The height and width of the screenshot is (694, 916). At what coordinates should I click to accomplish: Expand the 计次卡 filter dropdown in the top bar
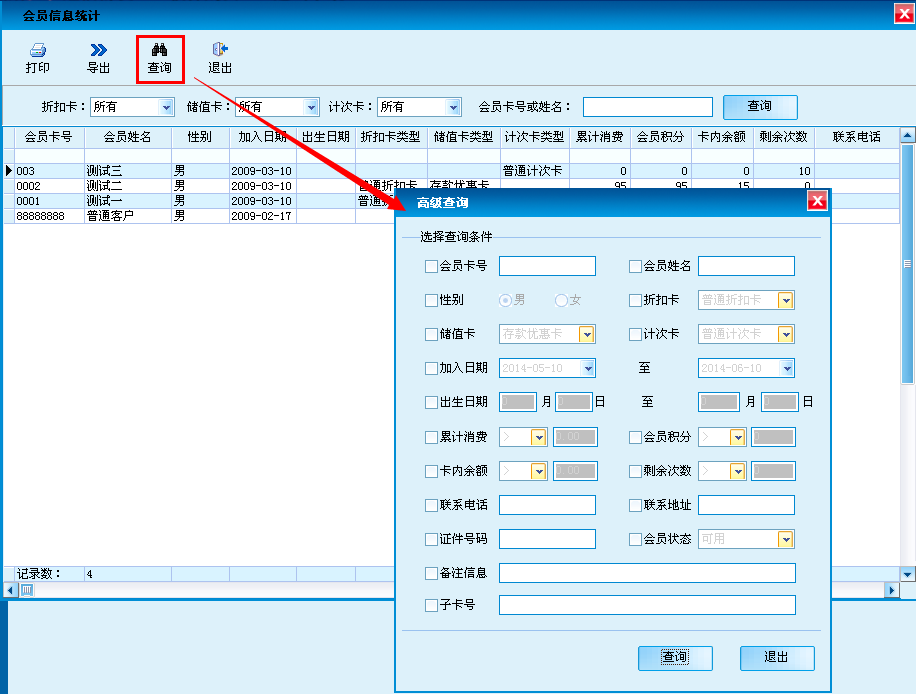454,107
